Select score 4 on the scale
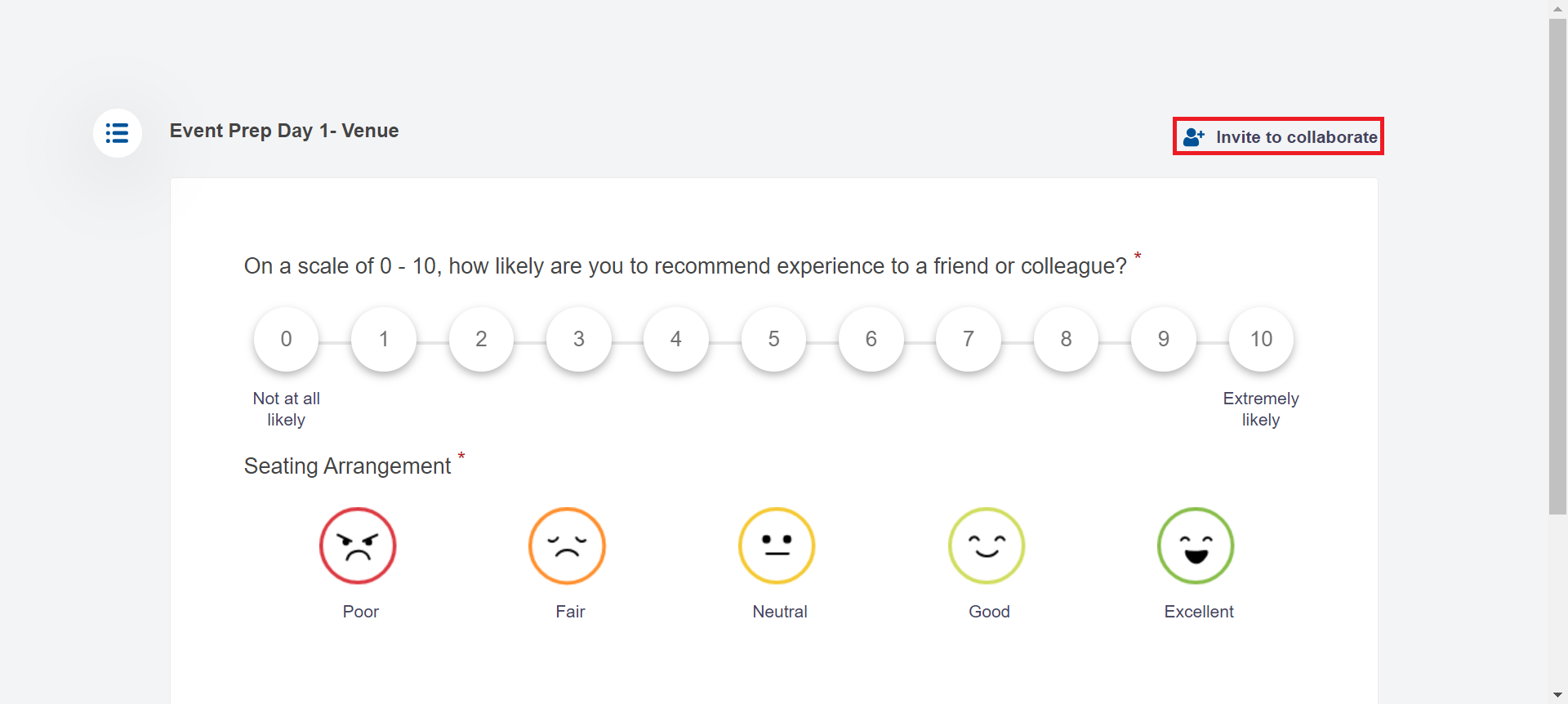The width and height of the screenshot is (1568, 704). (676, 339)
